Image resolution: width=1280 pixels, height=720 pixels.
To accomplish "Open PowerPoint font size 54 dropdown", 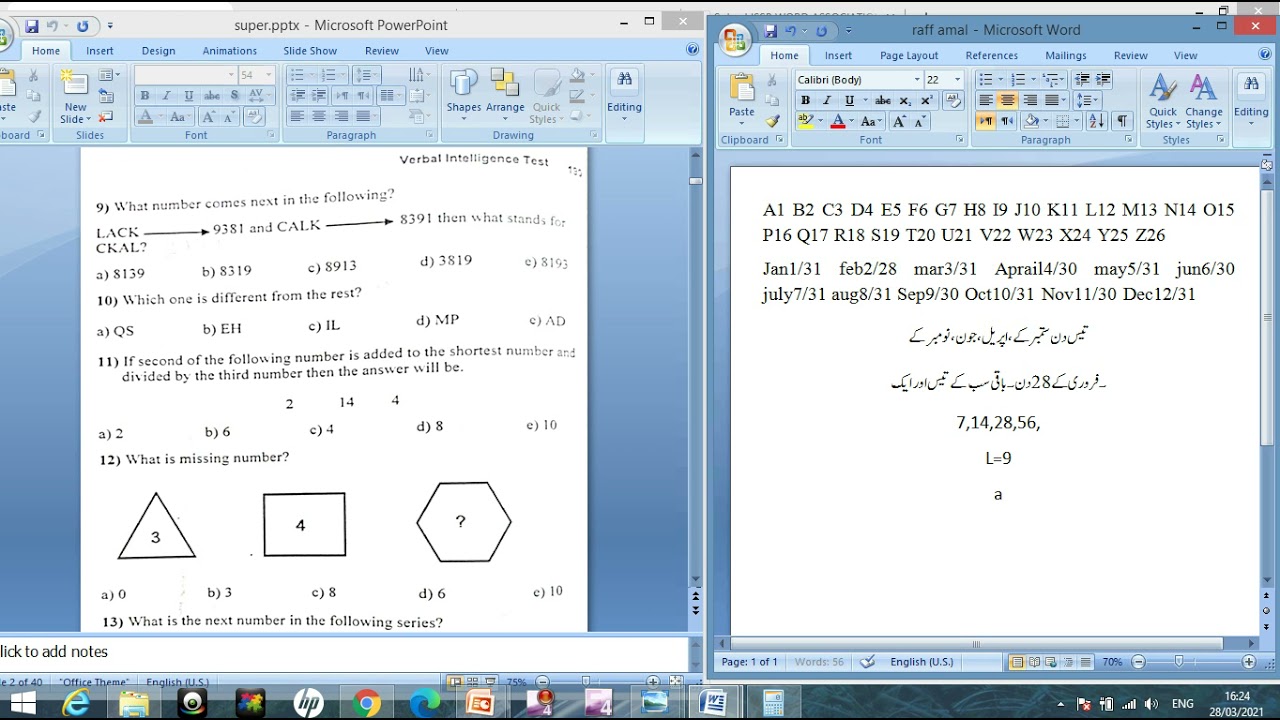I will click(x=268, y=75).
